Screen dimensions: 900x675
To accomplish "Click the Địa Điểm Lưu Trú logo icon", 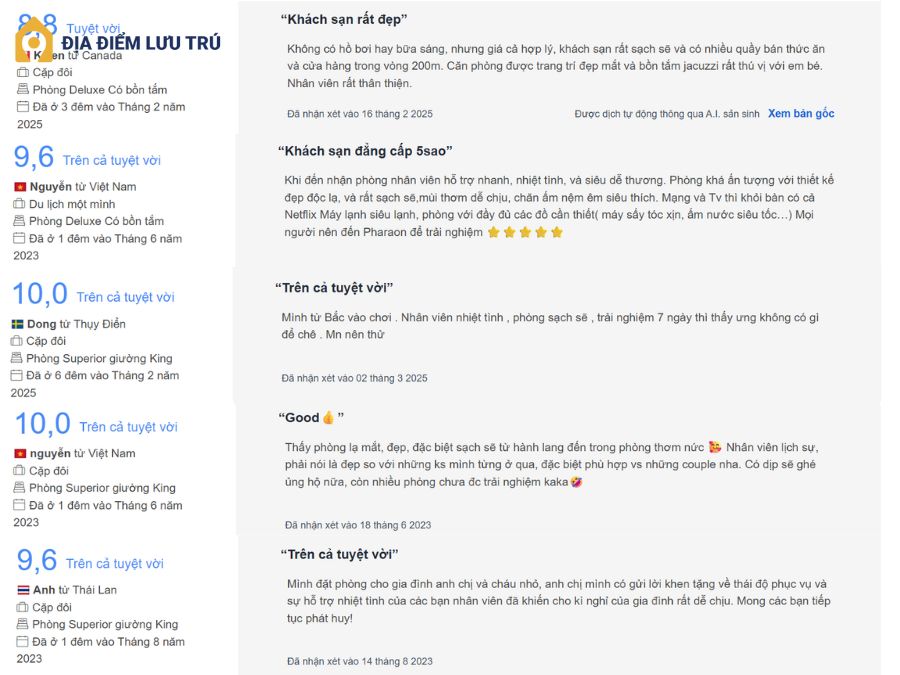I will (x=34, y=40).
